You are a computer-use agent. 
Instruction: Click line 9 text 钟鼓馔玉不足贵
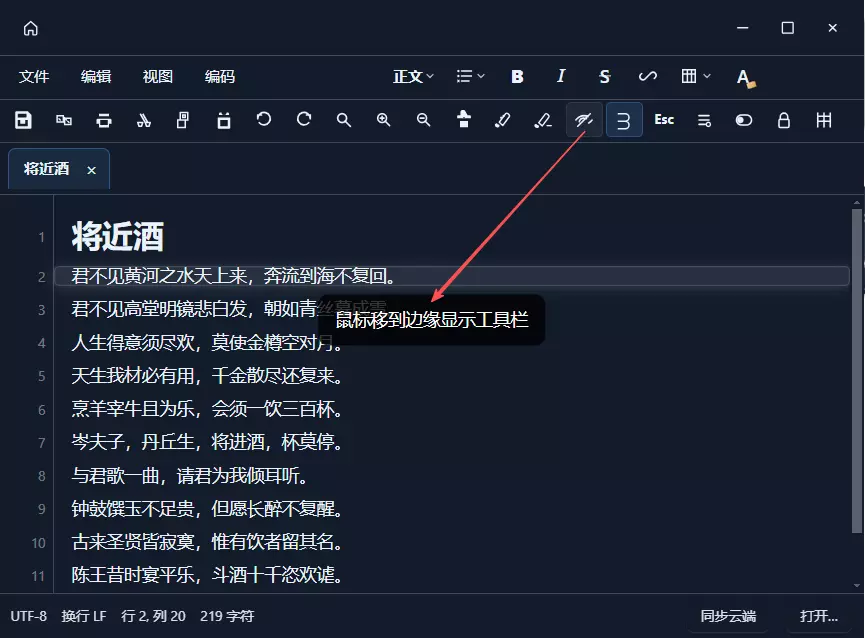point(132,508)
